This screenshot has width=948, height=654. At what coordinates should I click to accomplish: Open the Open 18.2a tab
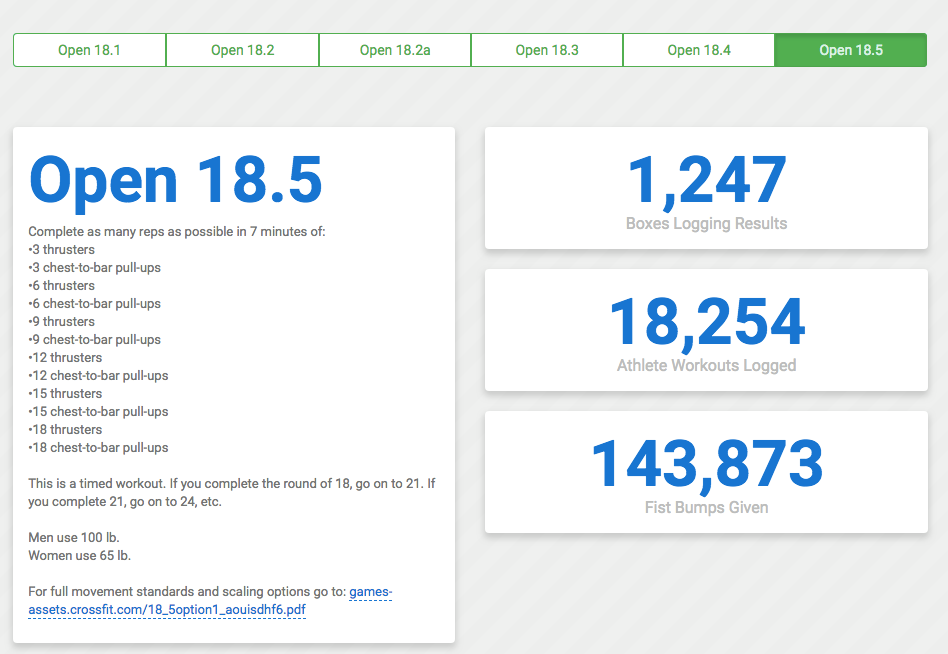[395, 50]
